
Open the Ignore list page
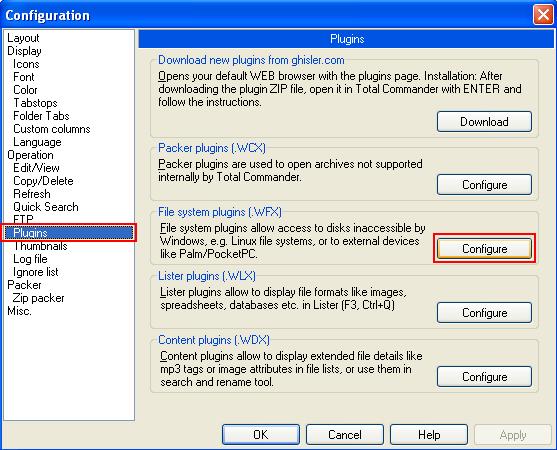coord(36,272)
